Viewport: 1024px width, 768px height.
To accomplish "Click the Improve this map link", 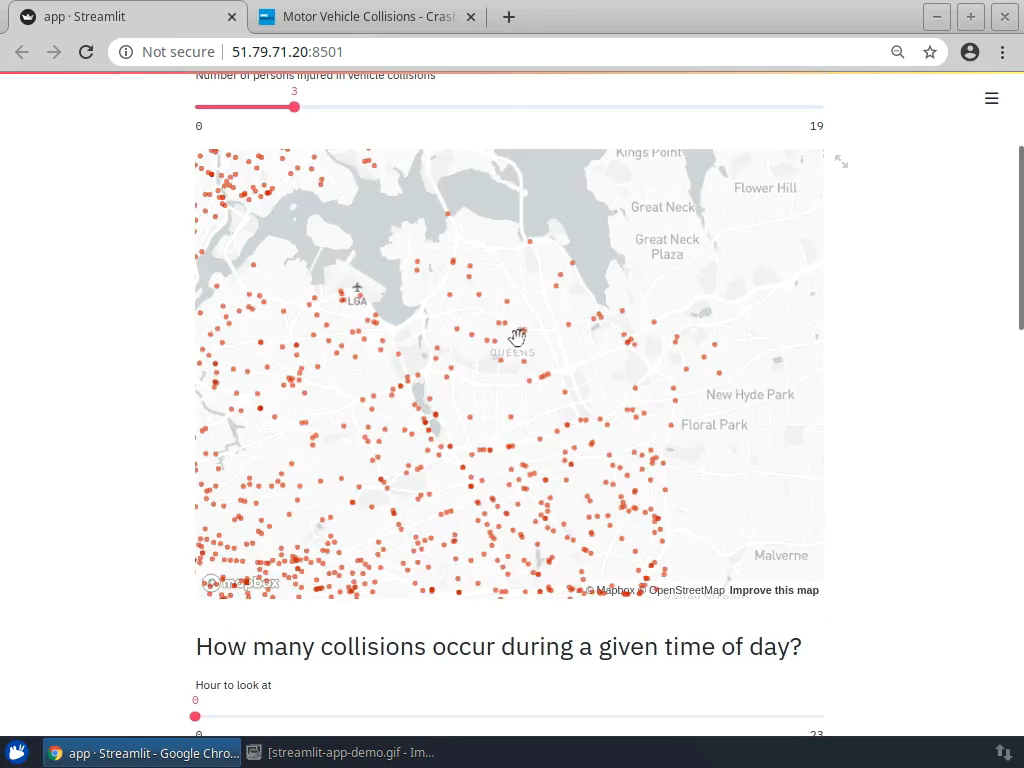I will click(774, 590).
